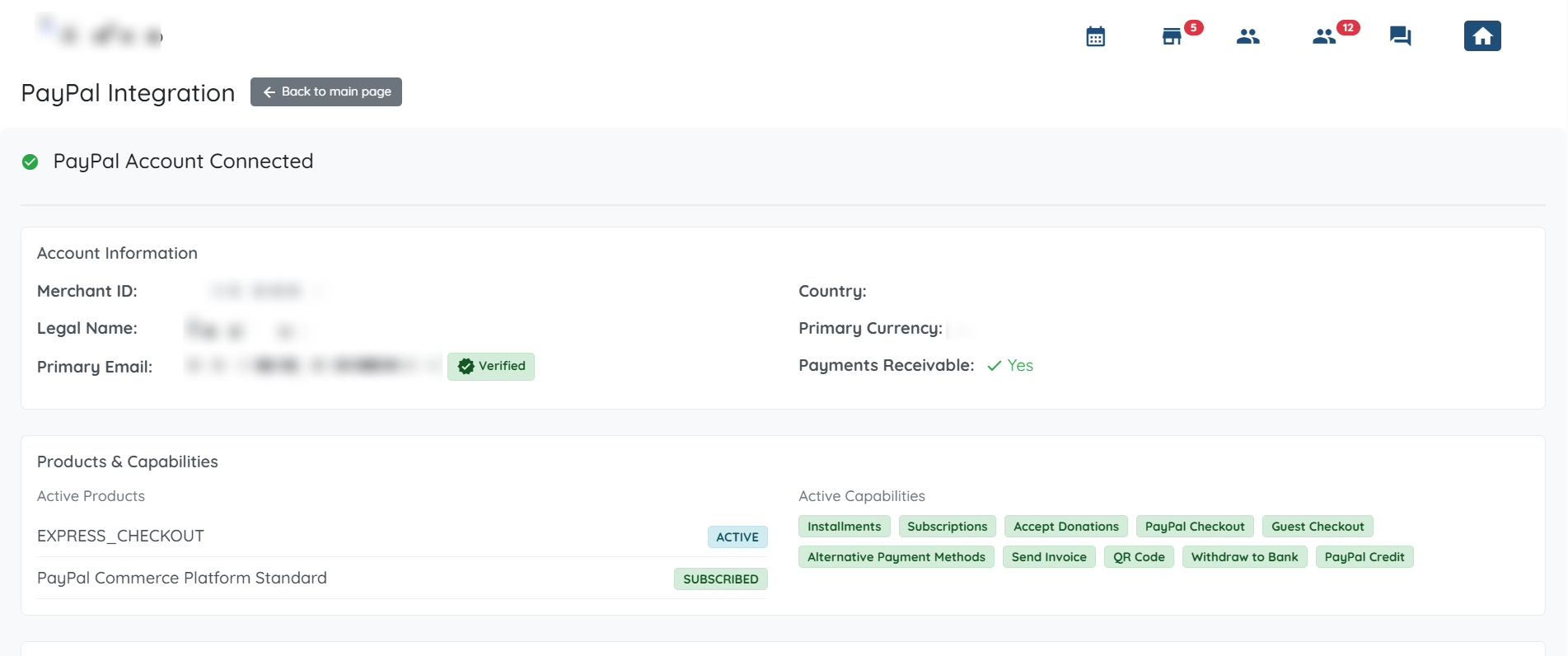This screenshot has width=1568, height=656.
Task: Select the Send Invoice tag
Action: coord(1048,557)
